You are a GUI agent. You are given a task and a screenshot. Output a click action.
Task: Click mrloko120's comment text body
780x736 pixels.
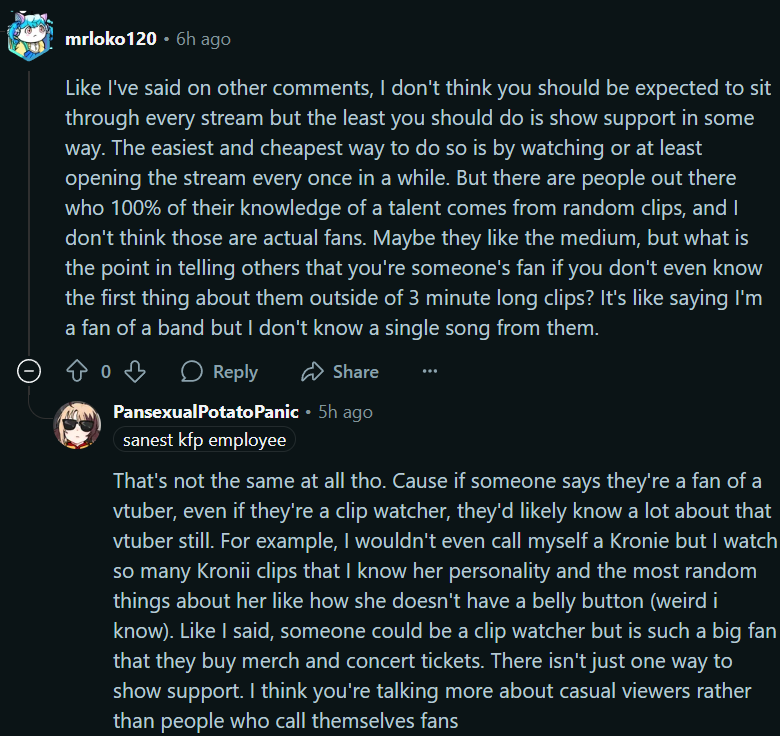point(418,208)
